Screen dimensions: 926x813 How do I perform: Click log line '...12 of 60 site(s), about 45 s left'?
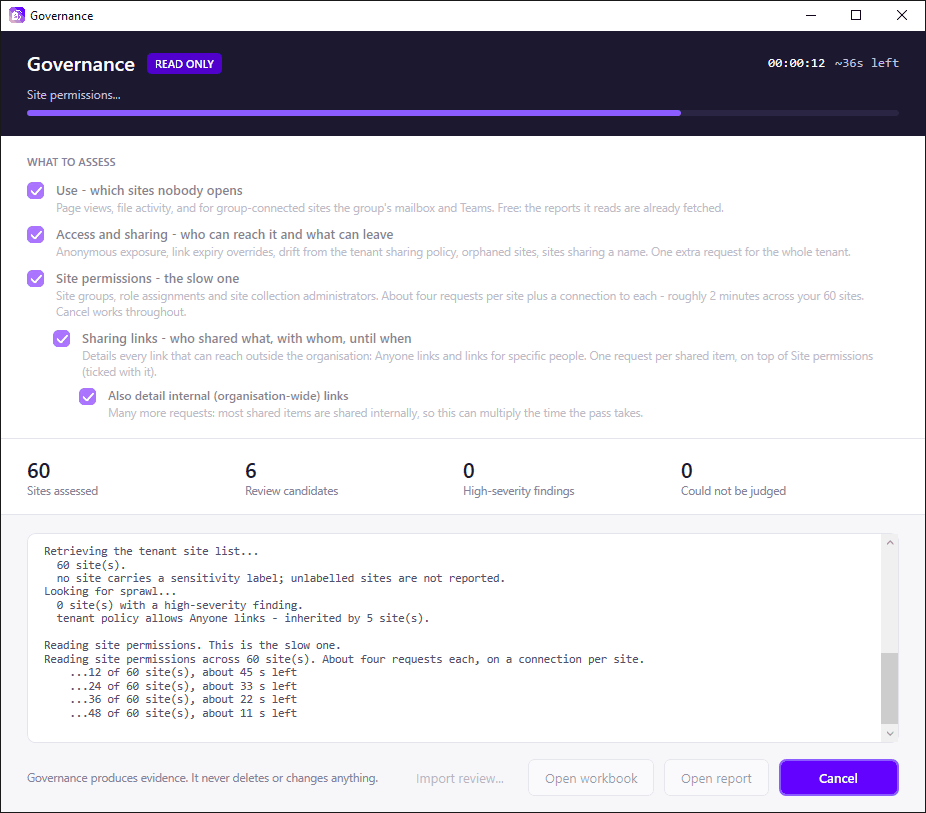183,672
